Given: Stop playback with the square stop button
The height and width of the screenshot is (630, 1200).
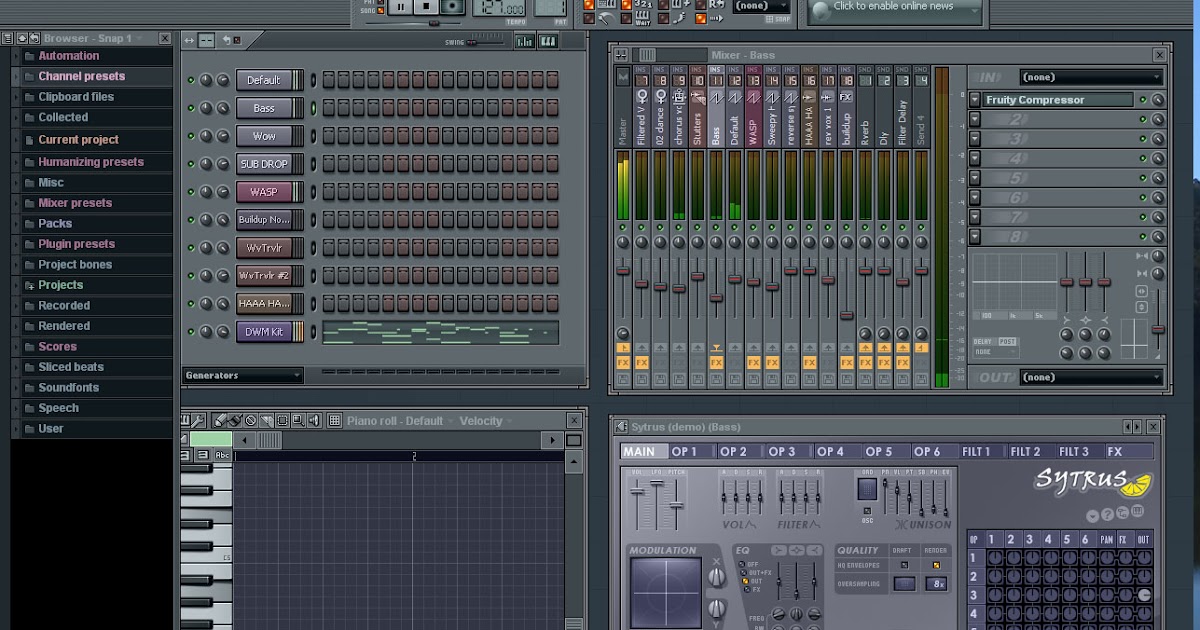Looking at the screenshot, I should (x=427, y=7).
